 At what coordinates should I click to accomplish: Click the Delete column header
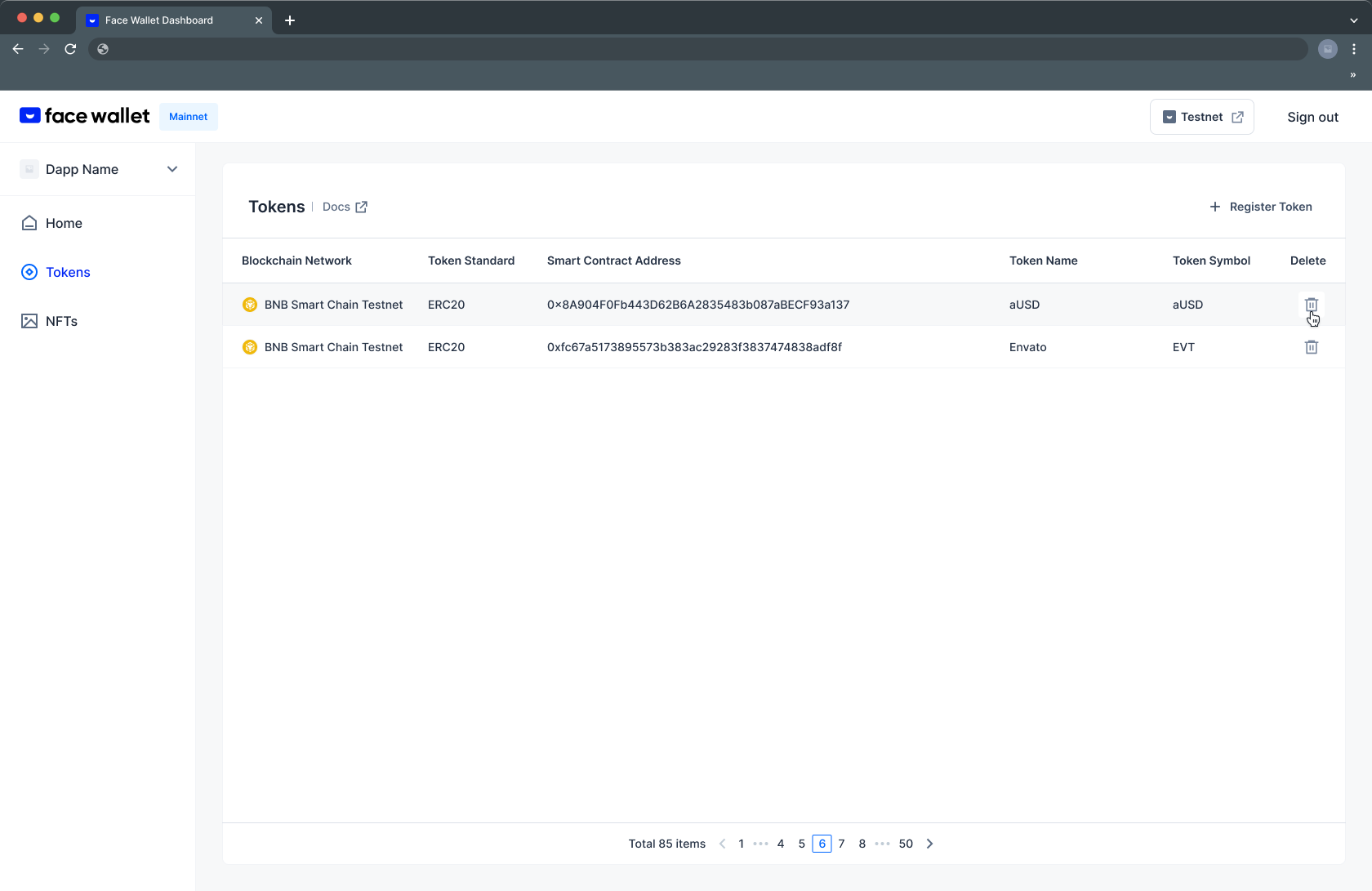pyautogui.click(x=1307, y=261)
